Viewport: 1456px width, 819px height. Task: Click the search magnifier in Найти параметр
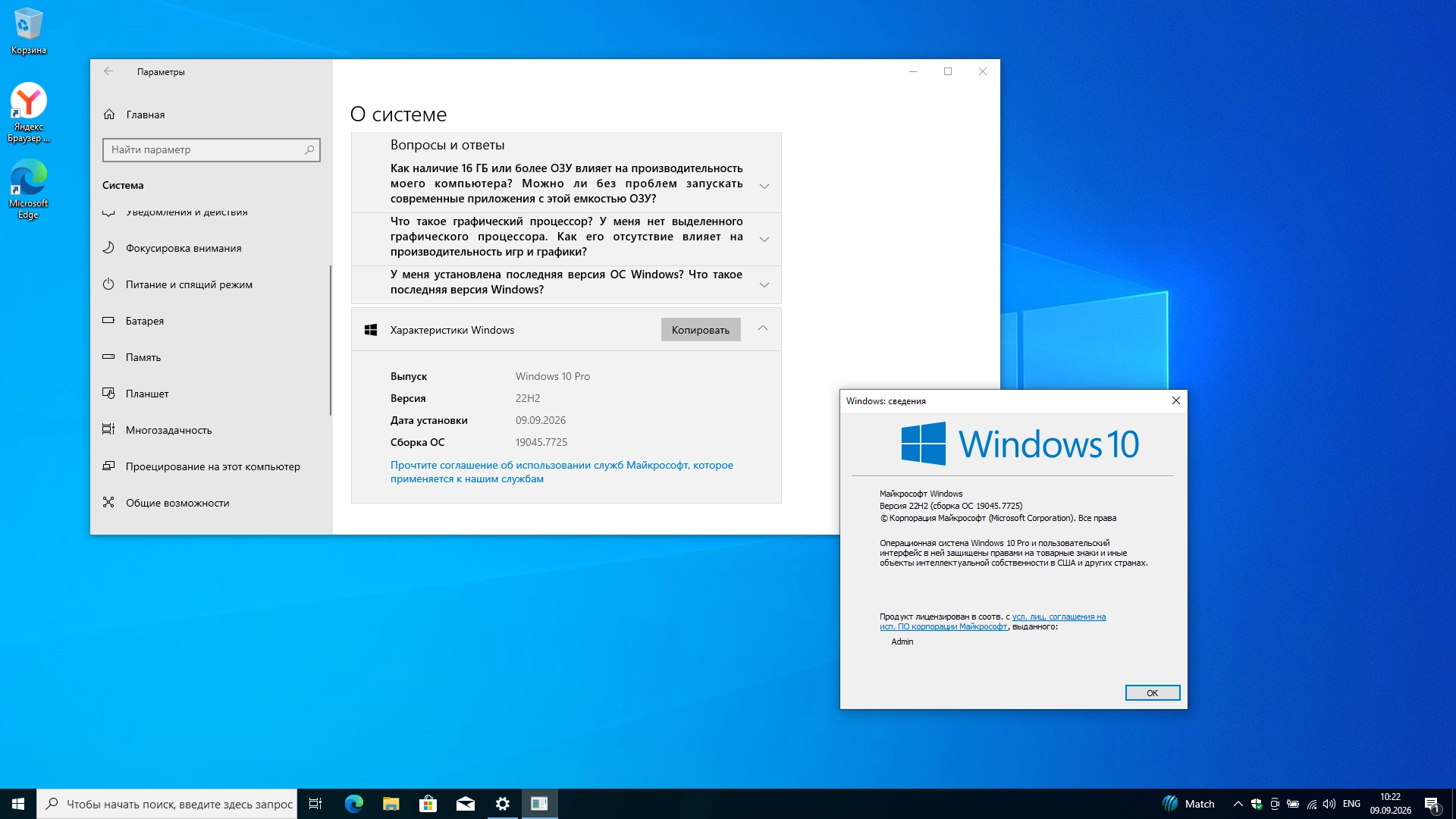tap(309, 150)
